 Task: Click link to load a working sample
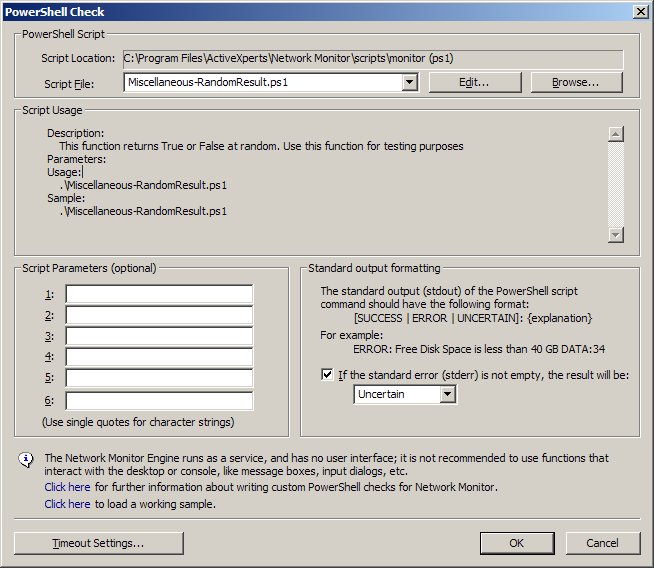click(x=67, y=504)
